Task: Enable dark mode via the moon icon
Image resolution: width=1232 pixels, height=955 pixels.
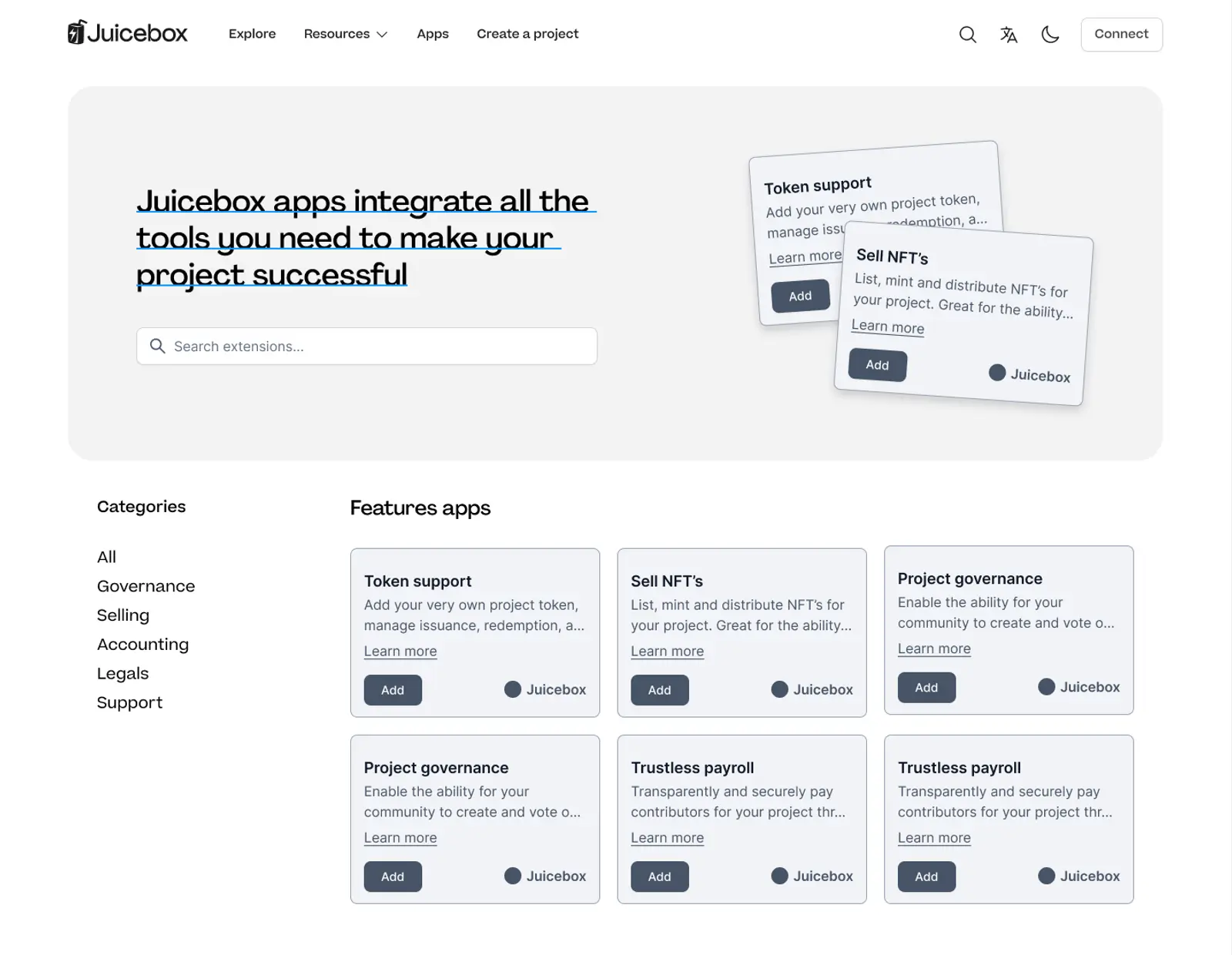Action: point(1050,35)
